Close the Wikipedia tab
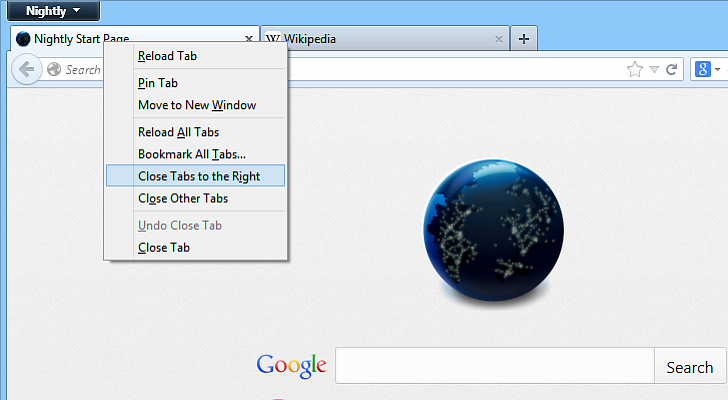 coord(499,39)
